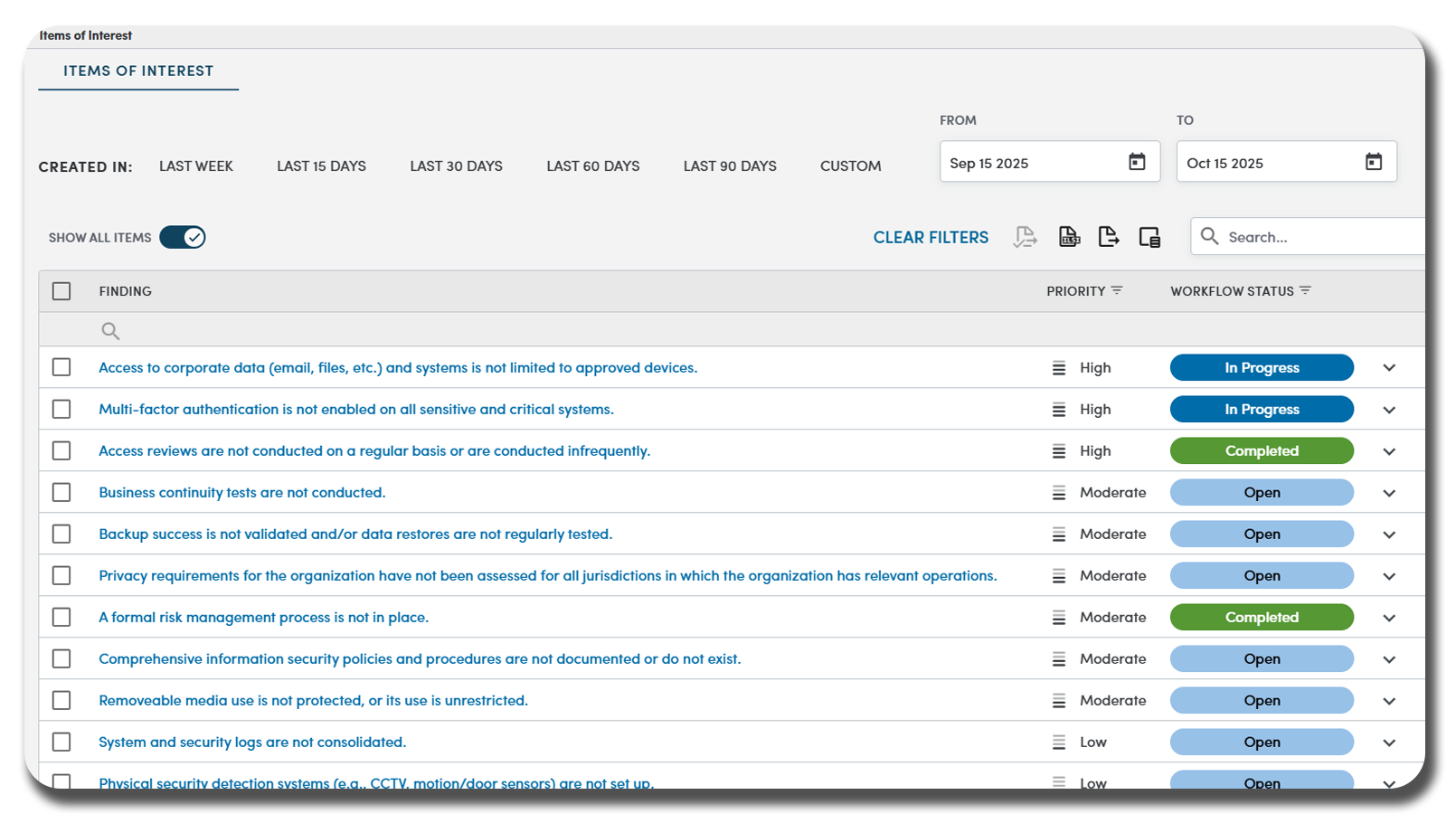Click the grayed-out PDF export icon
Image resolution: width=1456 pixels, height=823 pixels.
point(1025,236)
